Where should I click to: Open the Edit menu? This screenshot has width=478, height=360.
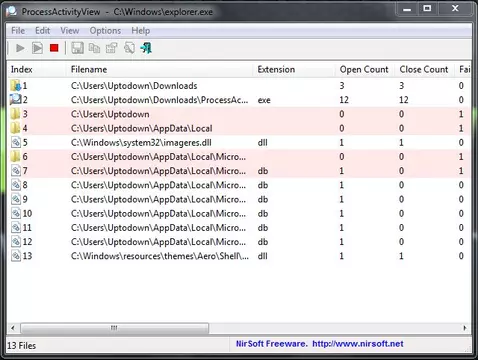(43, 31)
